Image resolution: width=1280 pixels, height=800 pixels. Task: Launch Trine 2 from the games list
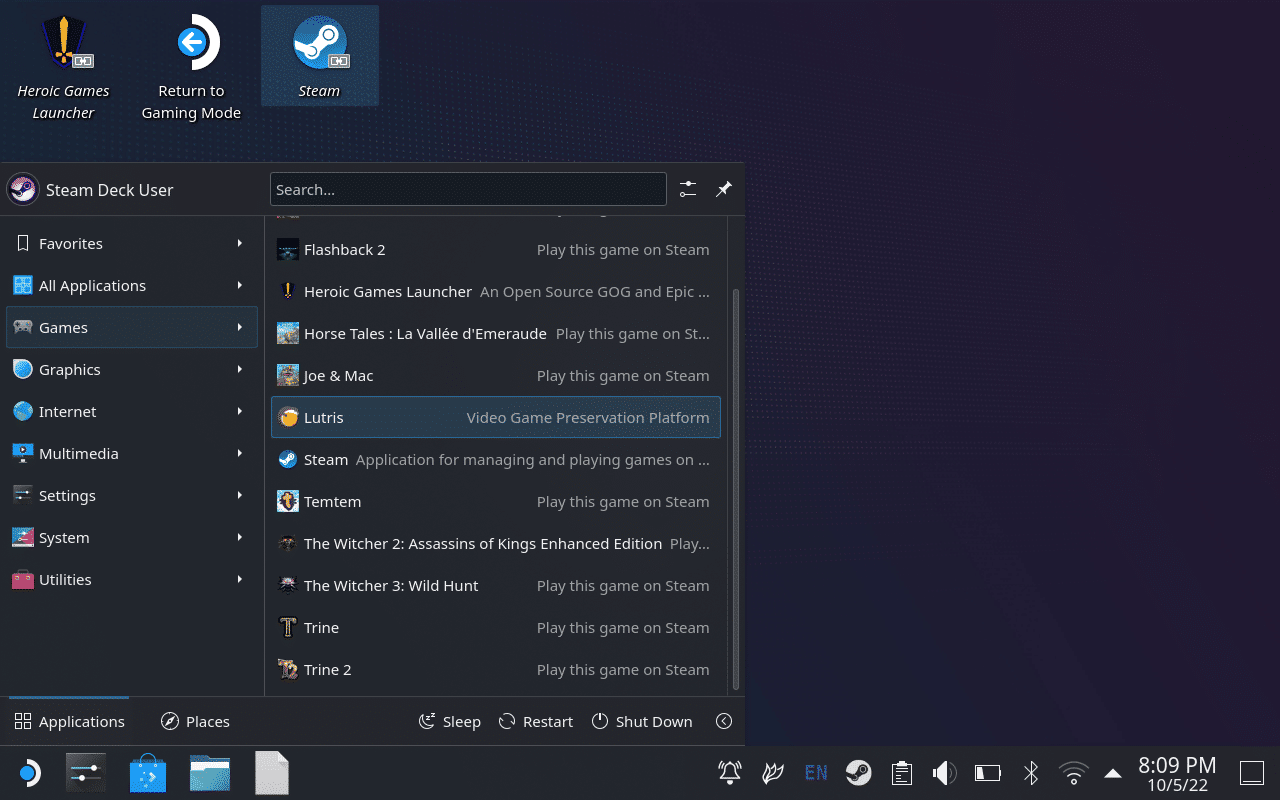496,669
